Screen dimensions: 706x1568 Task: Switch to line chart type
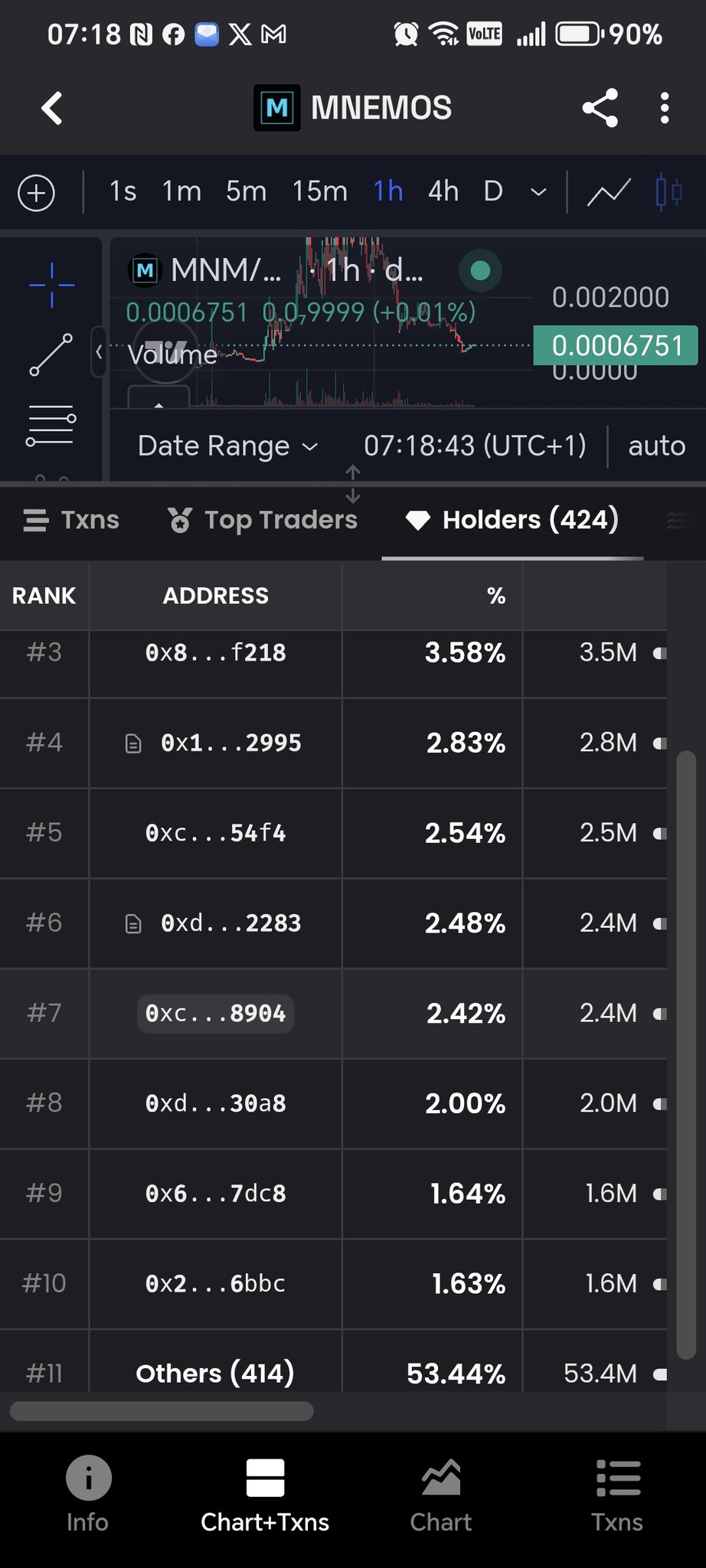pos(609,191)
